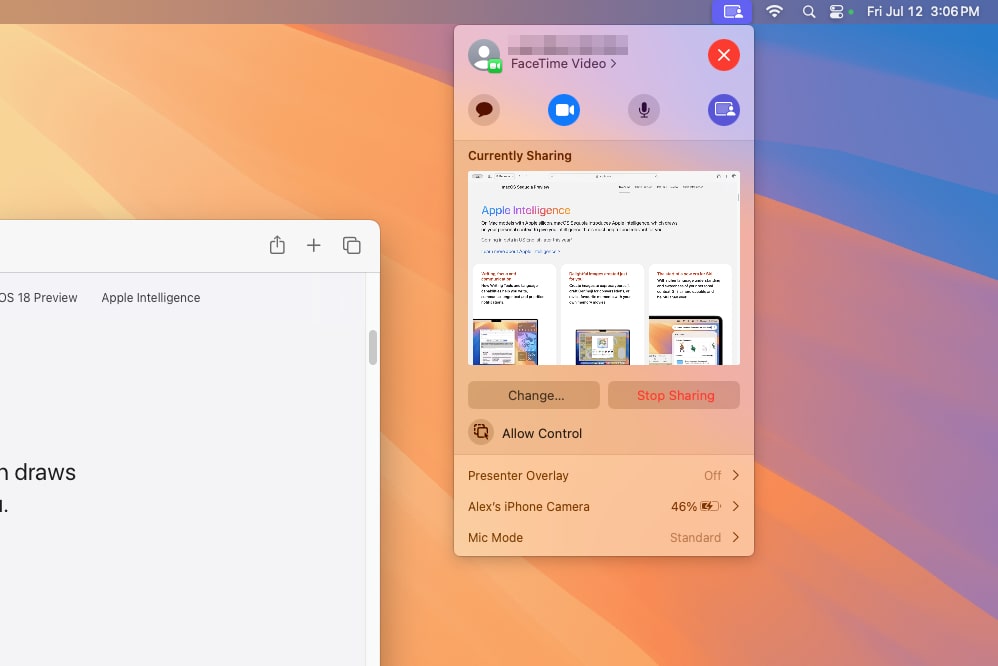Click the Allow Control label
998x666 pixels.
click(x=542, y=434)
